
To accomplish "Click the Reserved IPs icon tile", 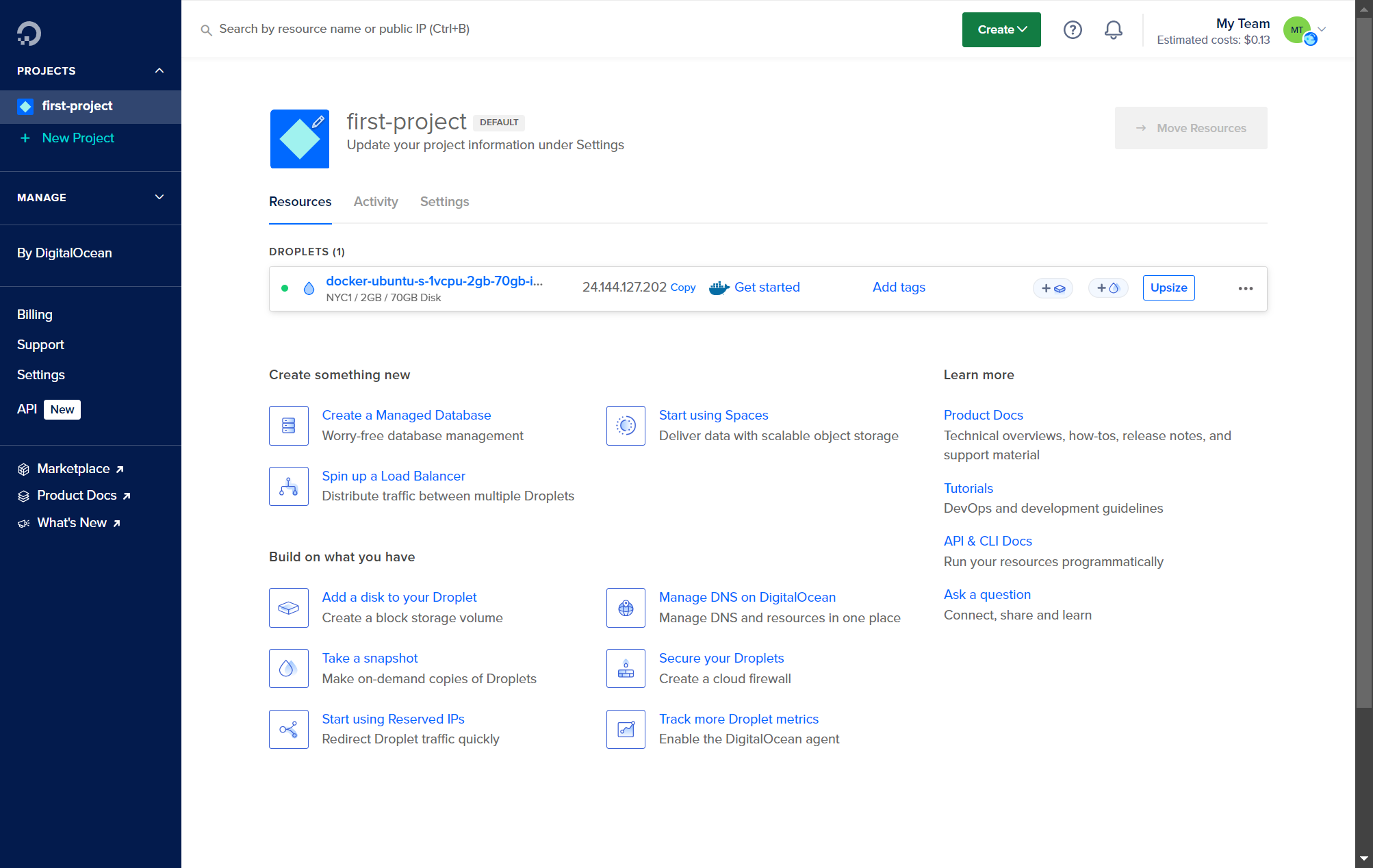I will coord(289,729).
